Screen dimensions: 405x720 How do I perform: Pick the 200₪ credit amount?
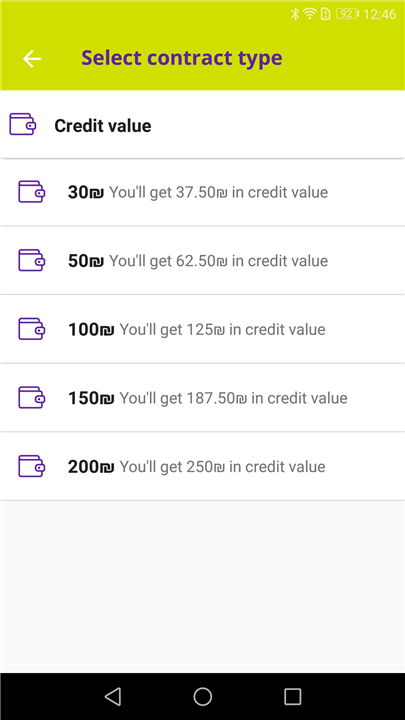point(202,466)
